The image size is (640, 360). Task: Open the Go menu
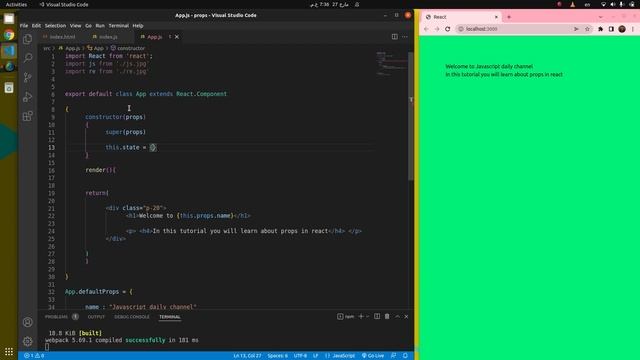(88, 25)
